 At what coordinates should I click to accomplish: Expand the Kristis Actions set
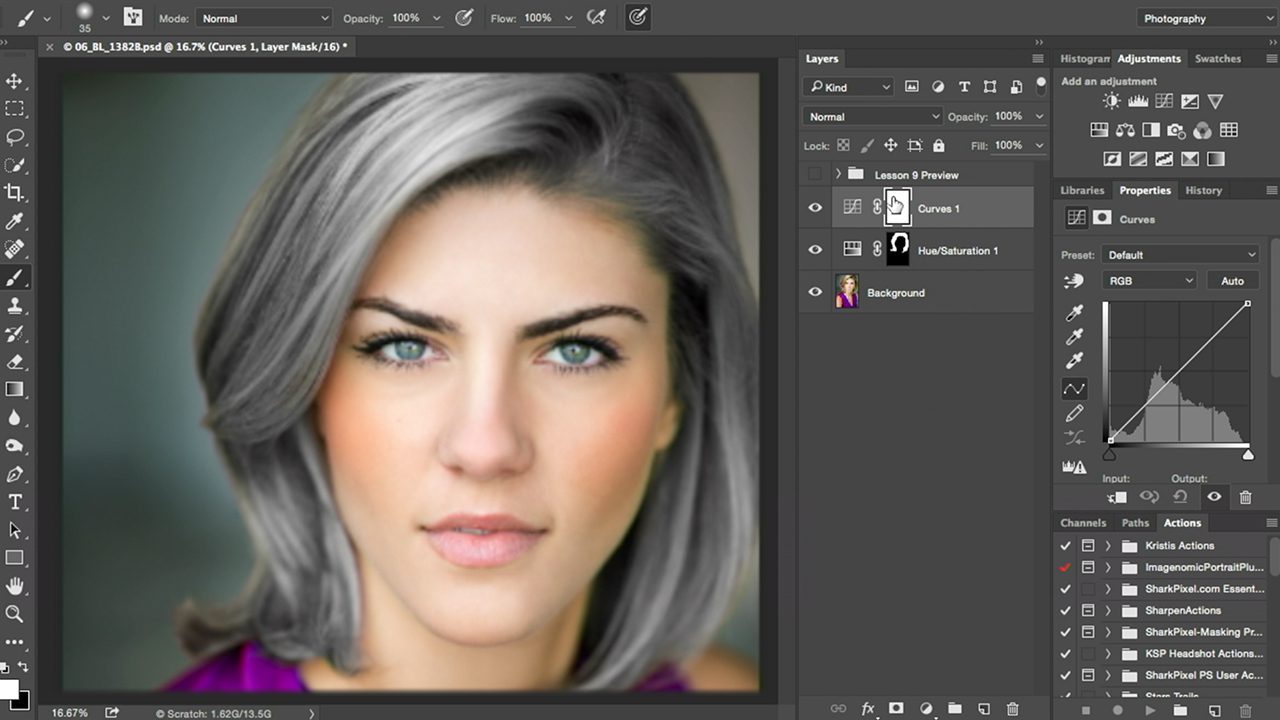click(1108, 546)
